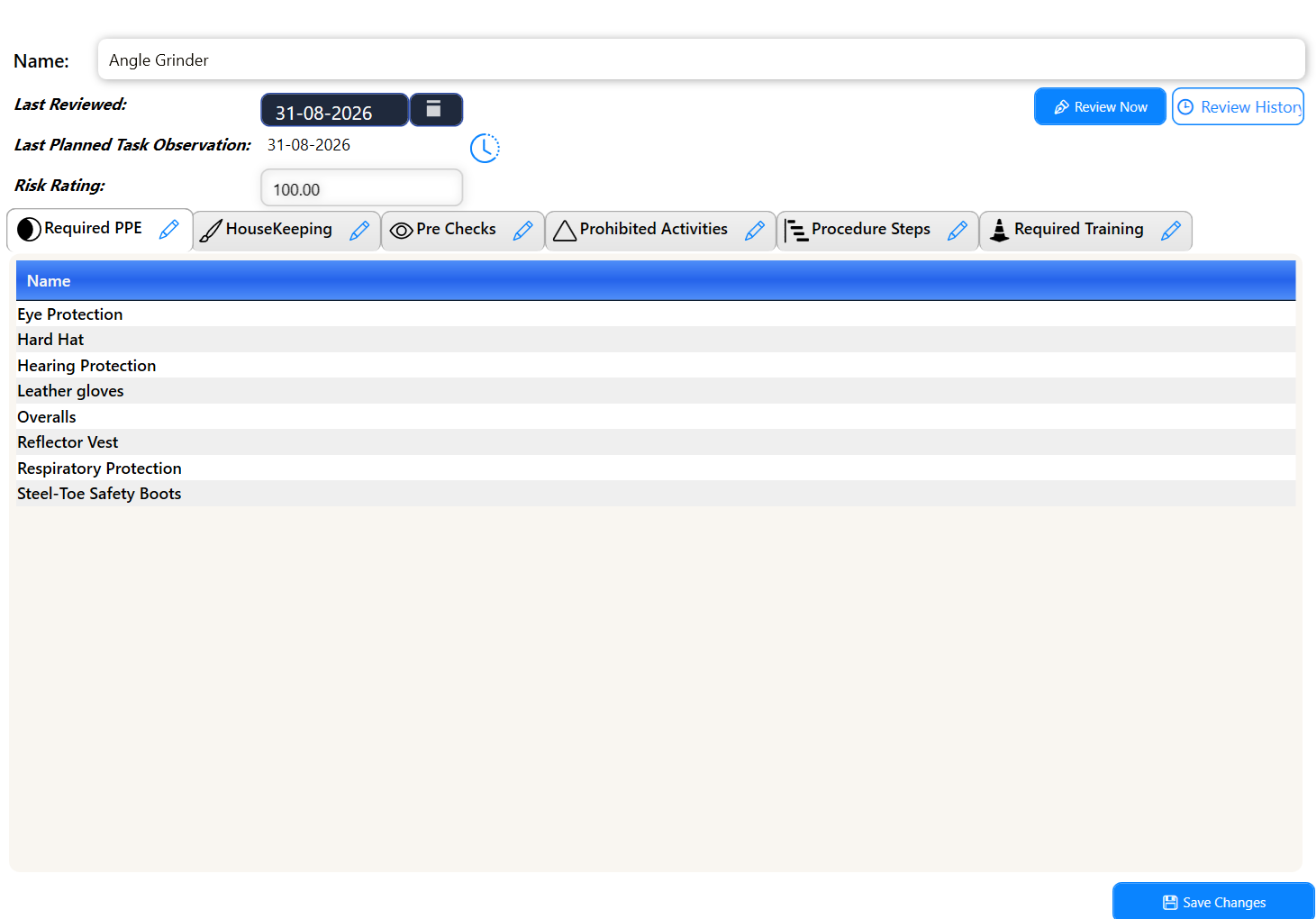1316x919 pixels.
Task: Open Review History
Action: point(1238,106)
